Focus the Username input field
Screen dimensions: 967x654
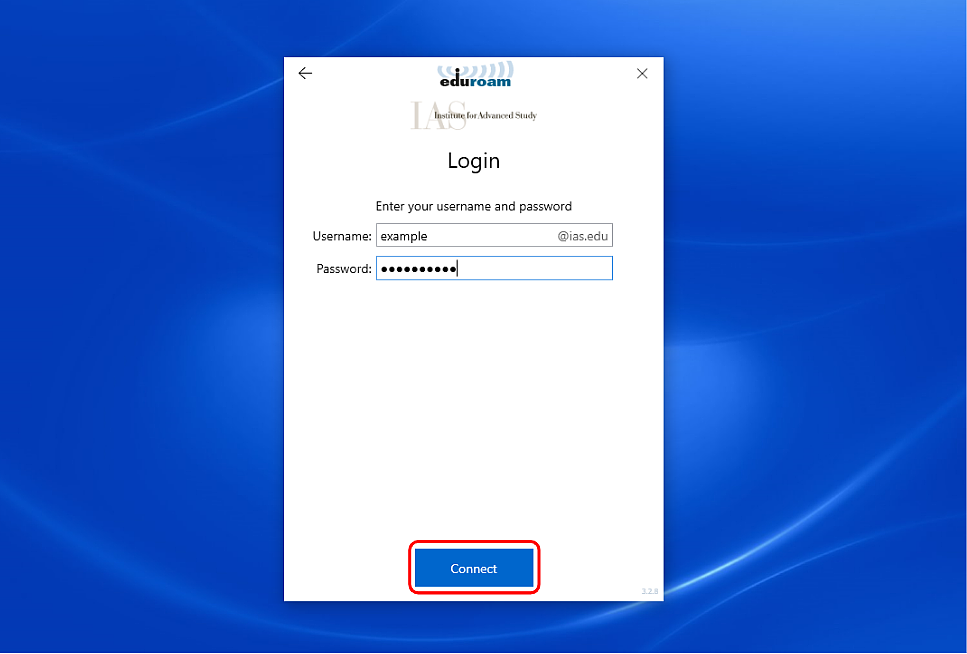490,237
